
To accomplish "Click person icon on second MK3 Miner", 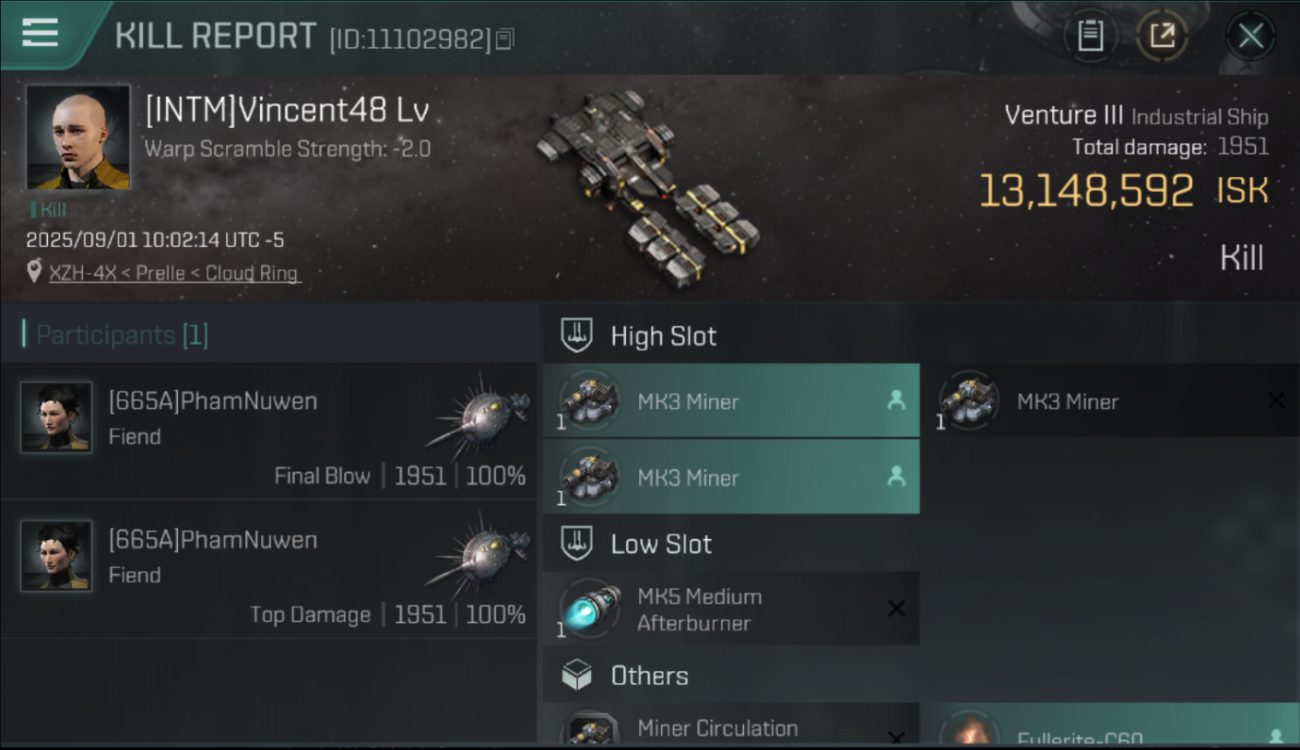I will (x=896, y=477).
